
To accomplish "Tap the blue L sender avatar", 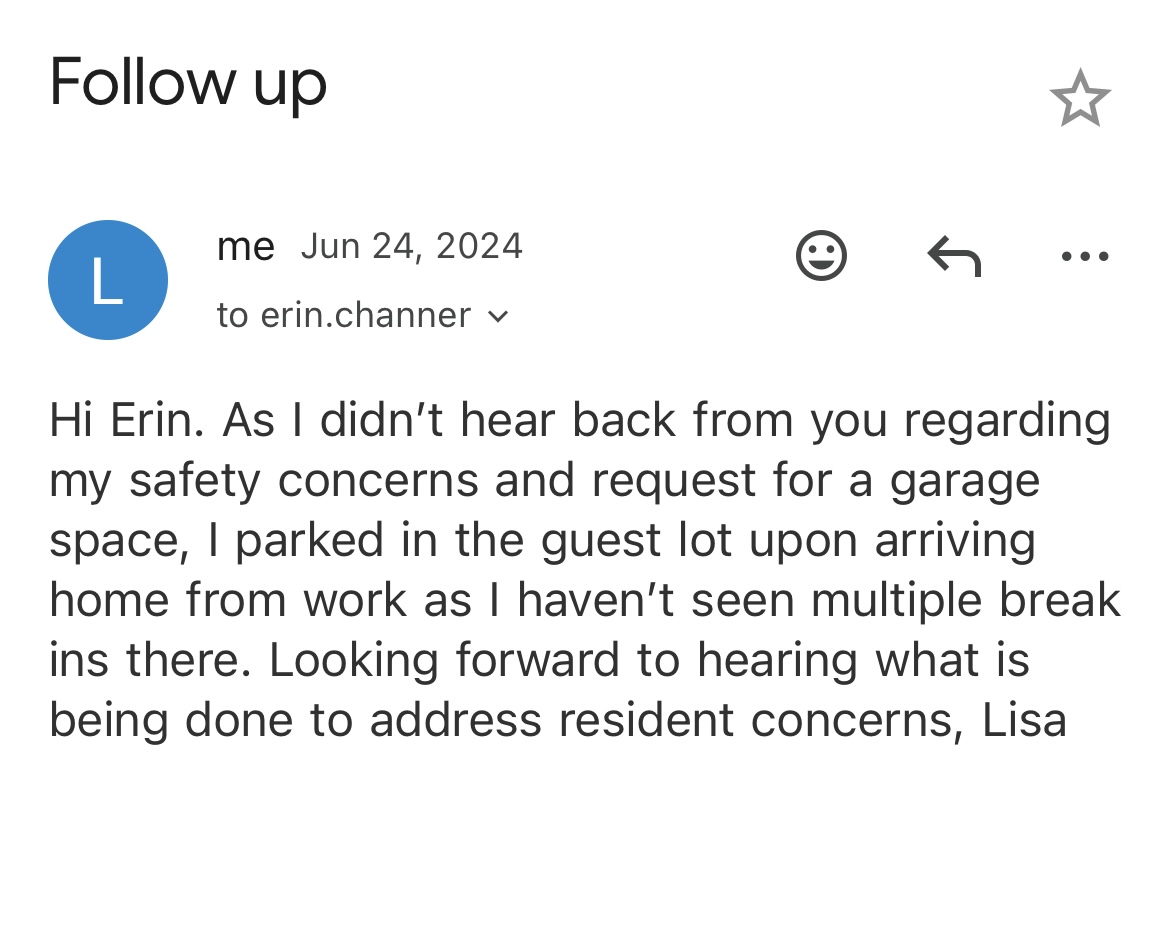I will [x=108, y=280].
